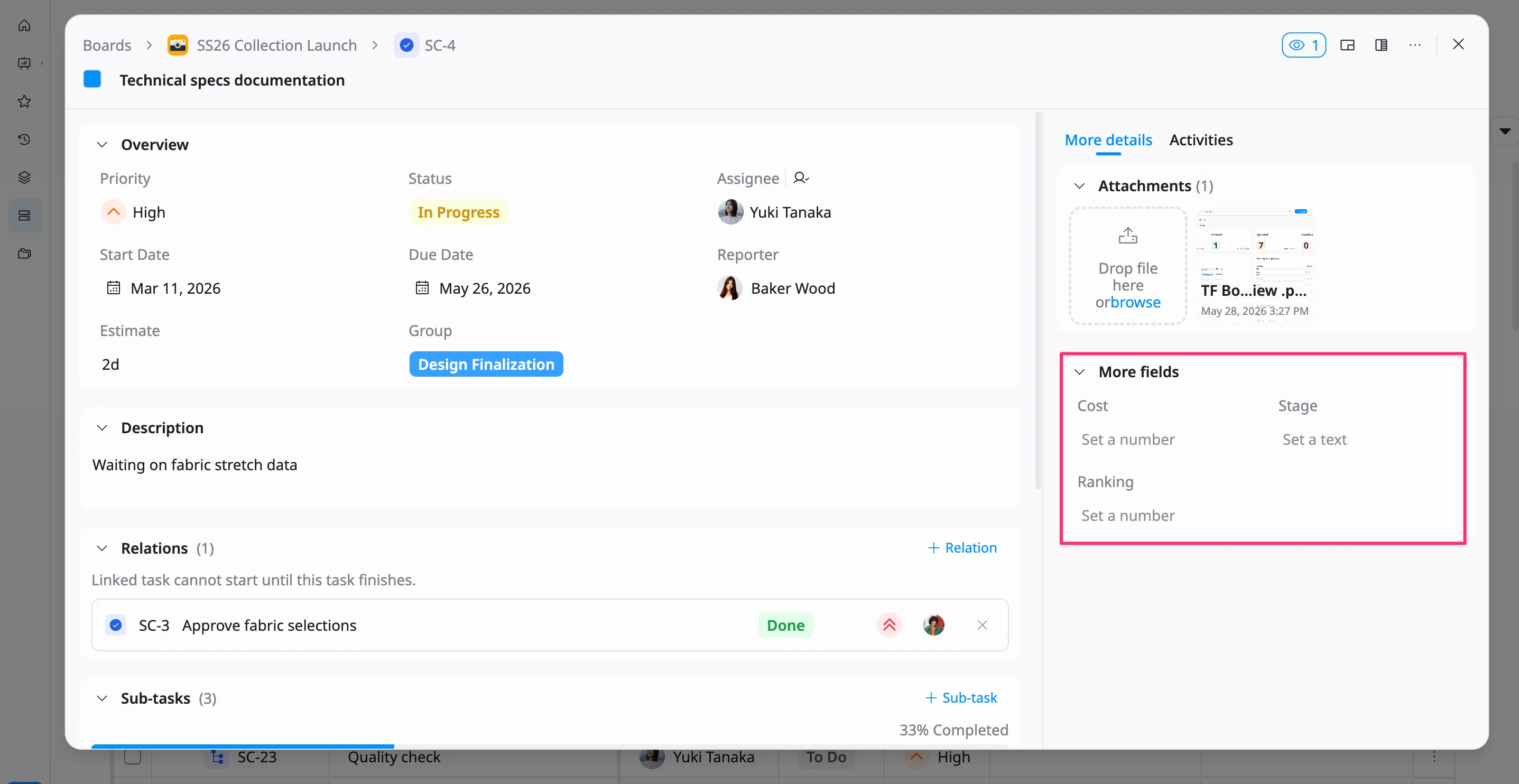The width and height of the screenshot is (1519, 784).
Task: Open the Home icon in sidebar
Action: click(x=24, y=25)
